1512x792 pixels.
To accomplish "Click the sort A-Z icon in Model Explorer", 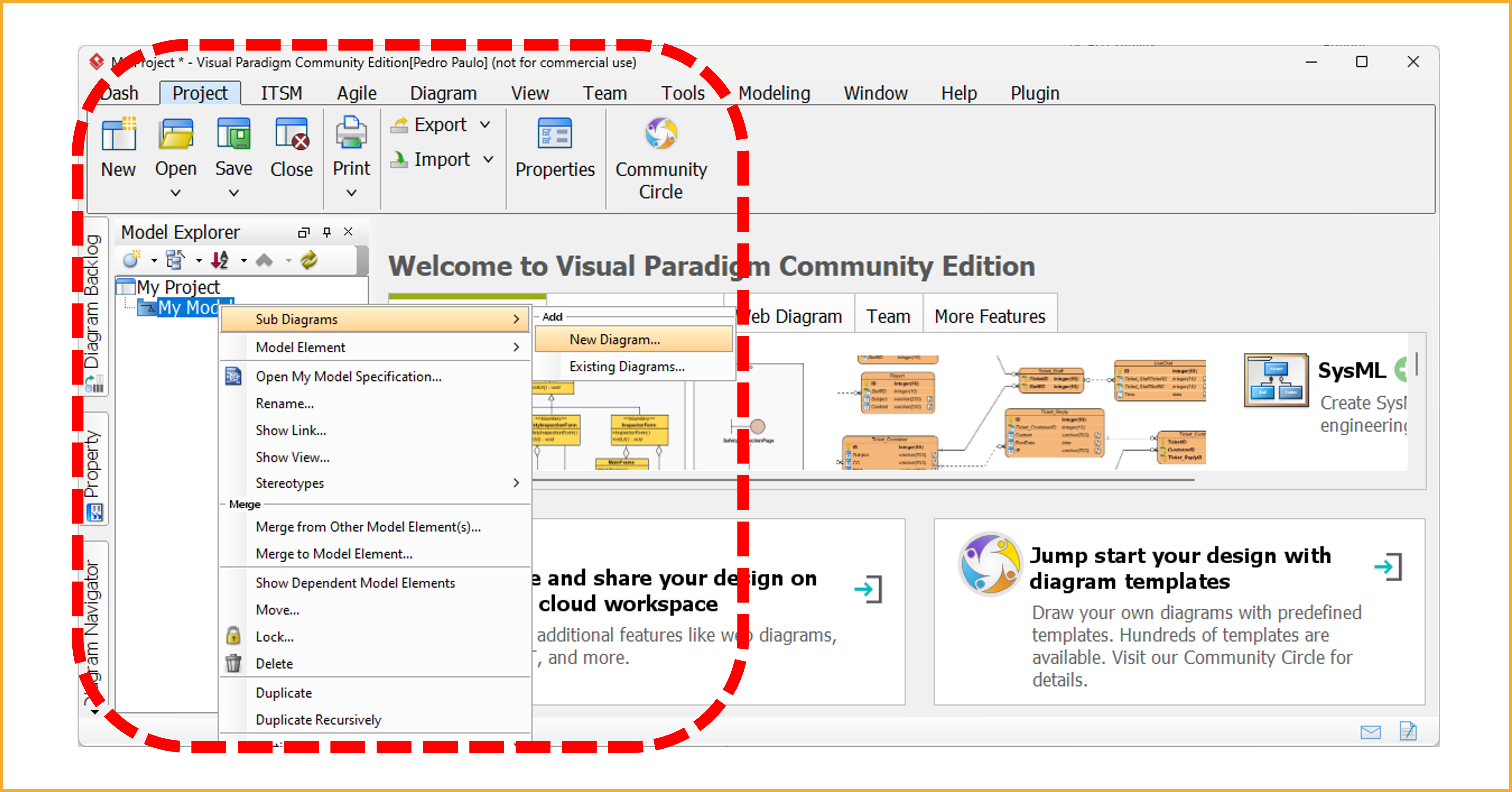I will pyautogui.click(x=220, y=260).
